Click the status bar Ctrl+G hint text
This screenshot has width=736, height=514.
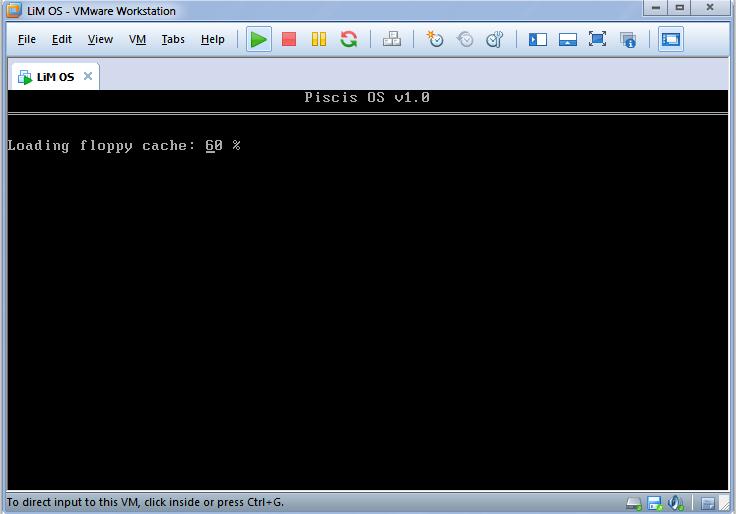pos(145,502)
